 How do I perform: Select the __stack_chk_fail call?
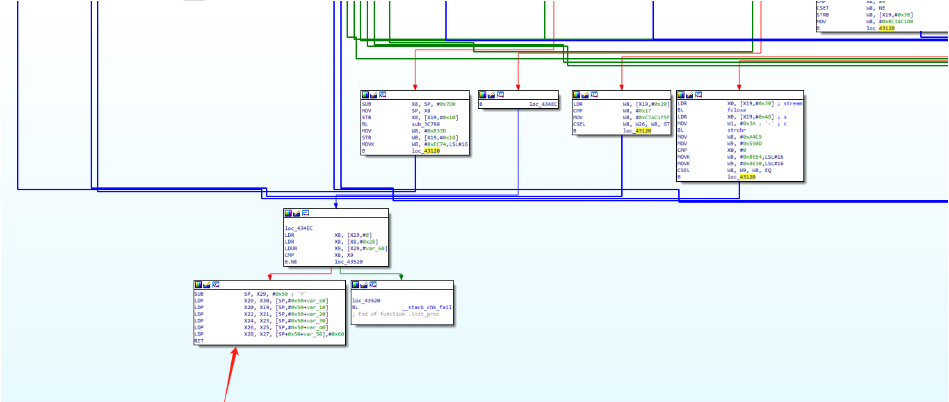coord(426,307)
